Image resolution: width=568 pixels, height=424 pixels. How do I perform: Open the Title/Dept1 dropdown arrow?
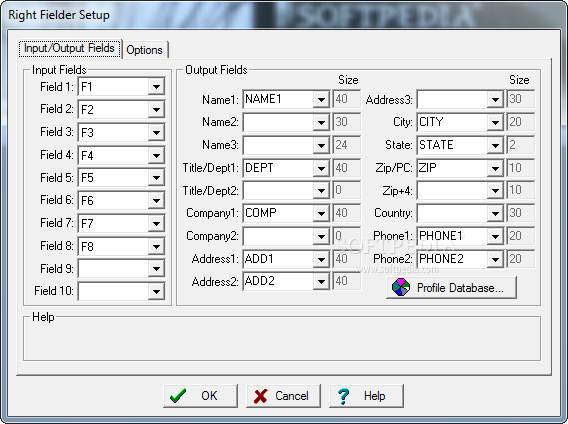321,168
